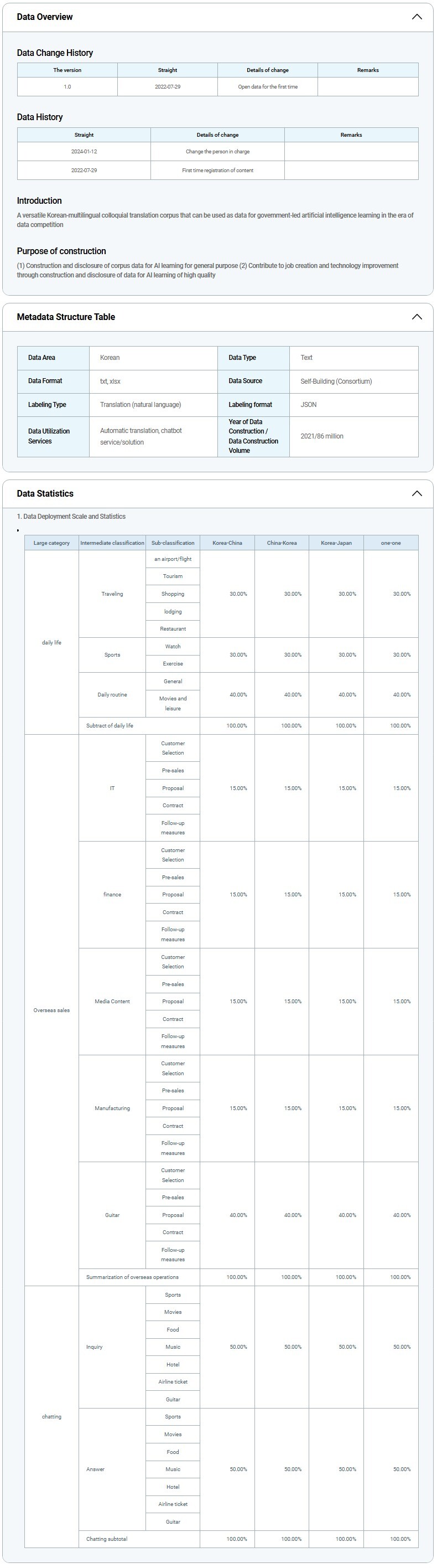
Task: Collapse the Data Statistics section chevron
Action: point(417,493)
